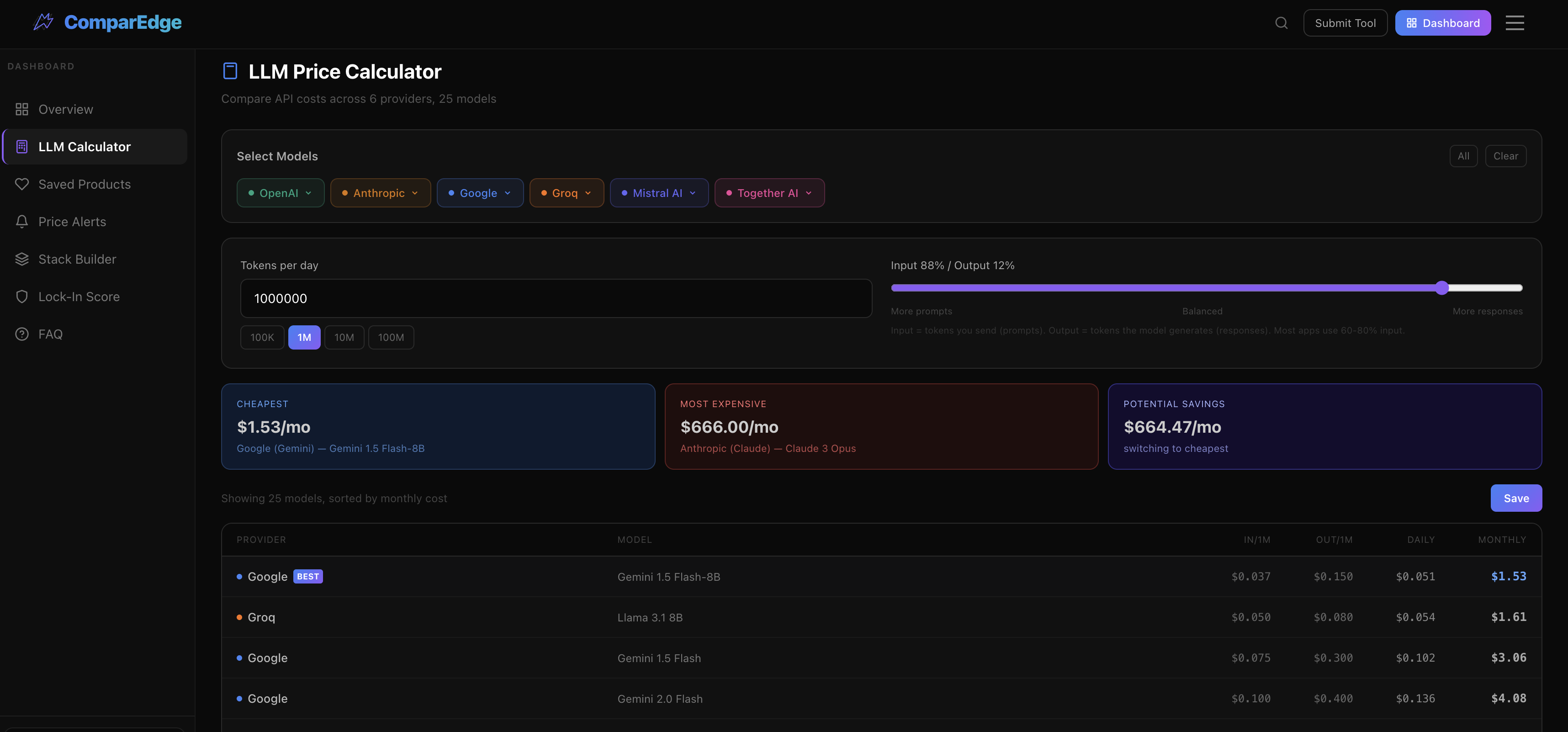Select the 1M tokens preset
Screen dimensions: 1568x732
point(304,337)
